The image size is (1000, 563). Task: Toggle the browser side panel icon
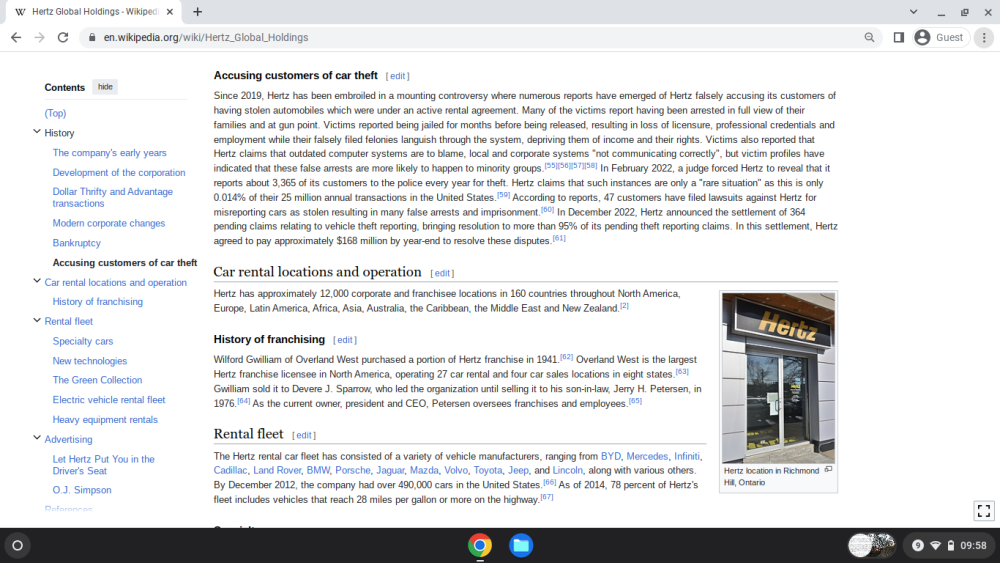pos(899,38)
